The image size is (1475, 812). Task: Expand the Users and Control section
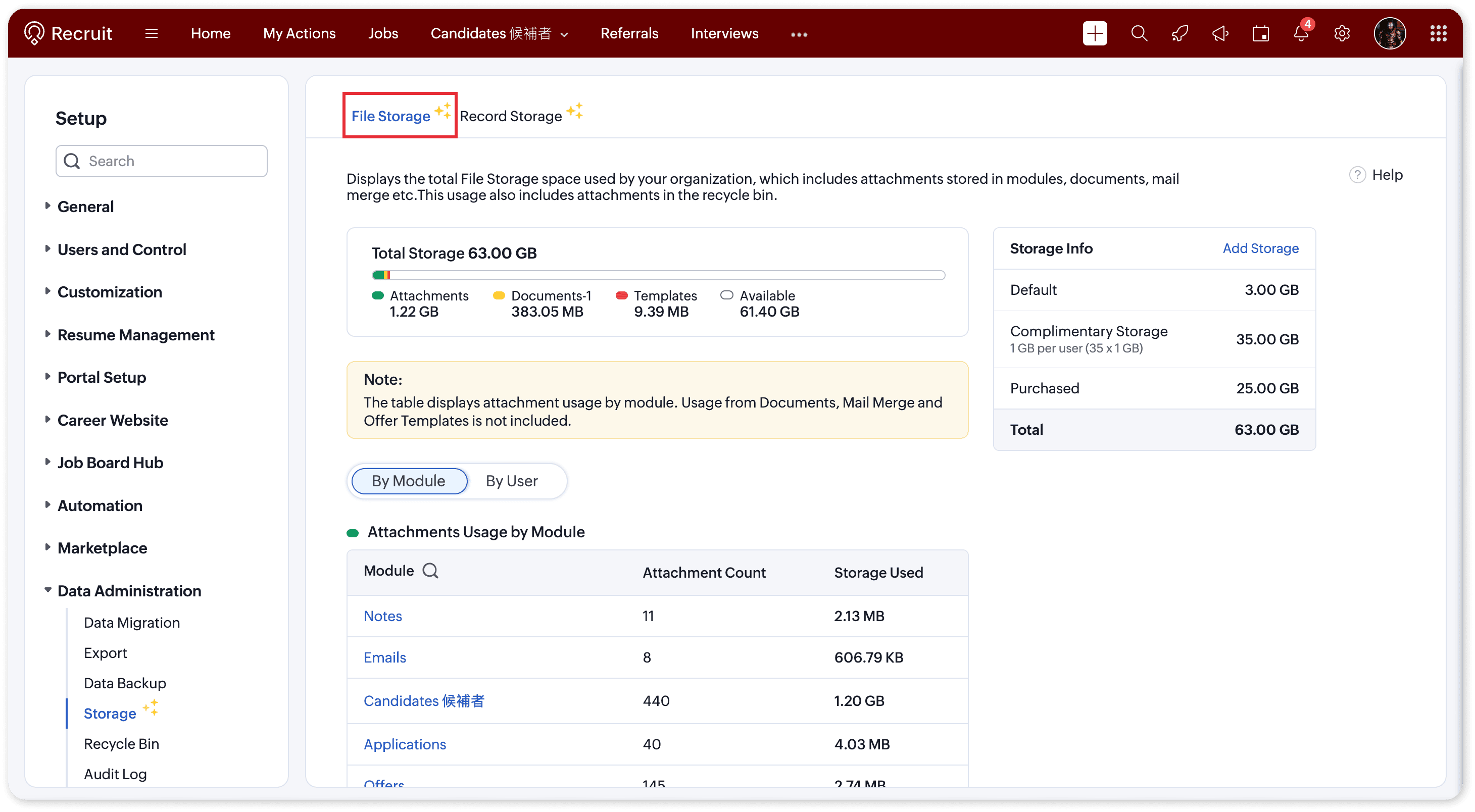click(x=121, y=249)
